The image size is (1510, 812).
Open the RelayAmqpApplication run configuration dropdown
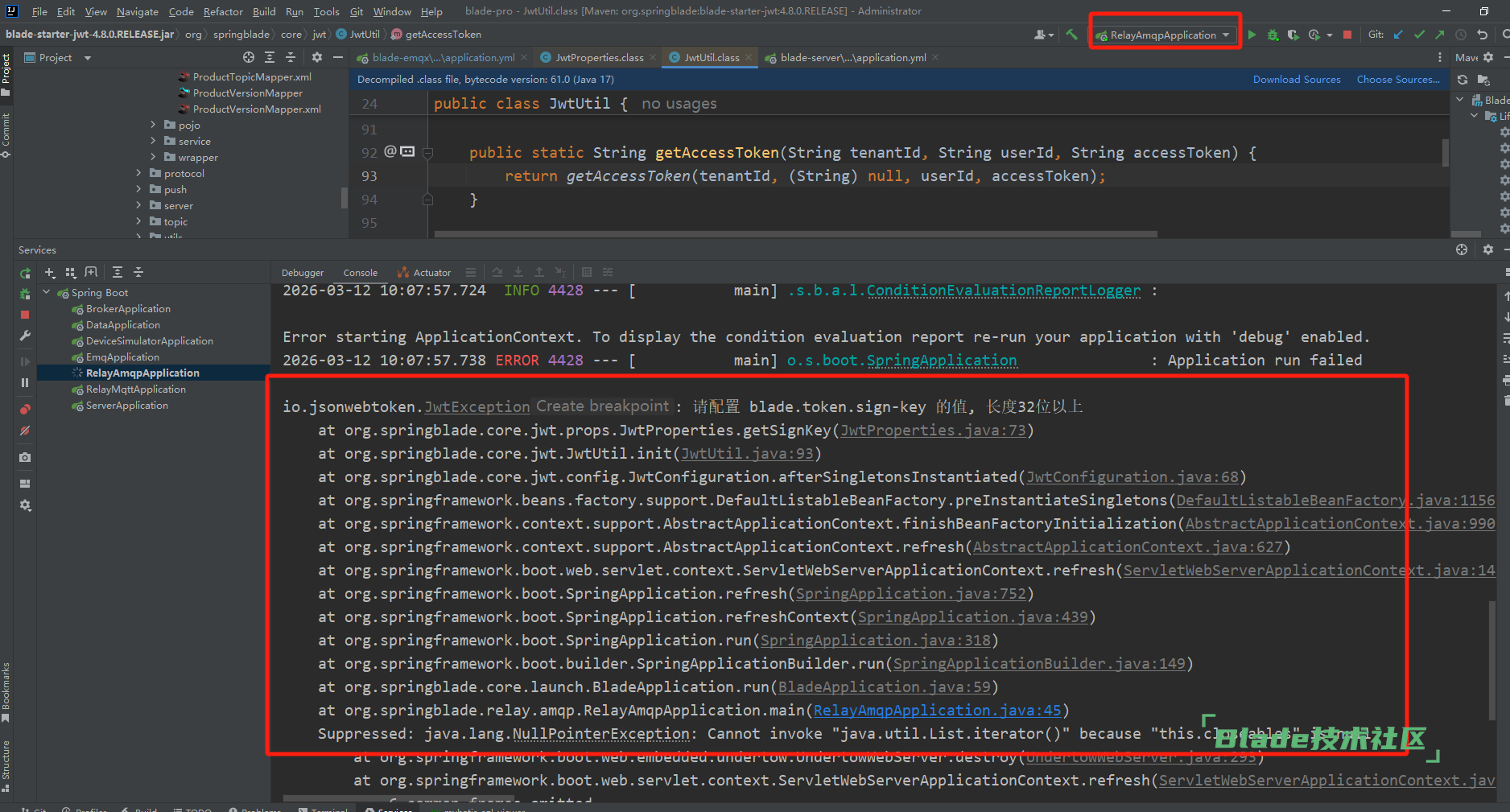coord(1164,35)
